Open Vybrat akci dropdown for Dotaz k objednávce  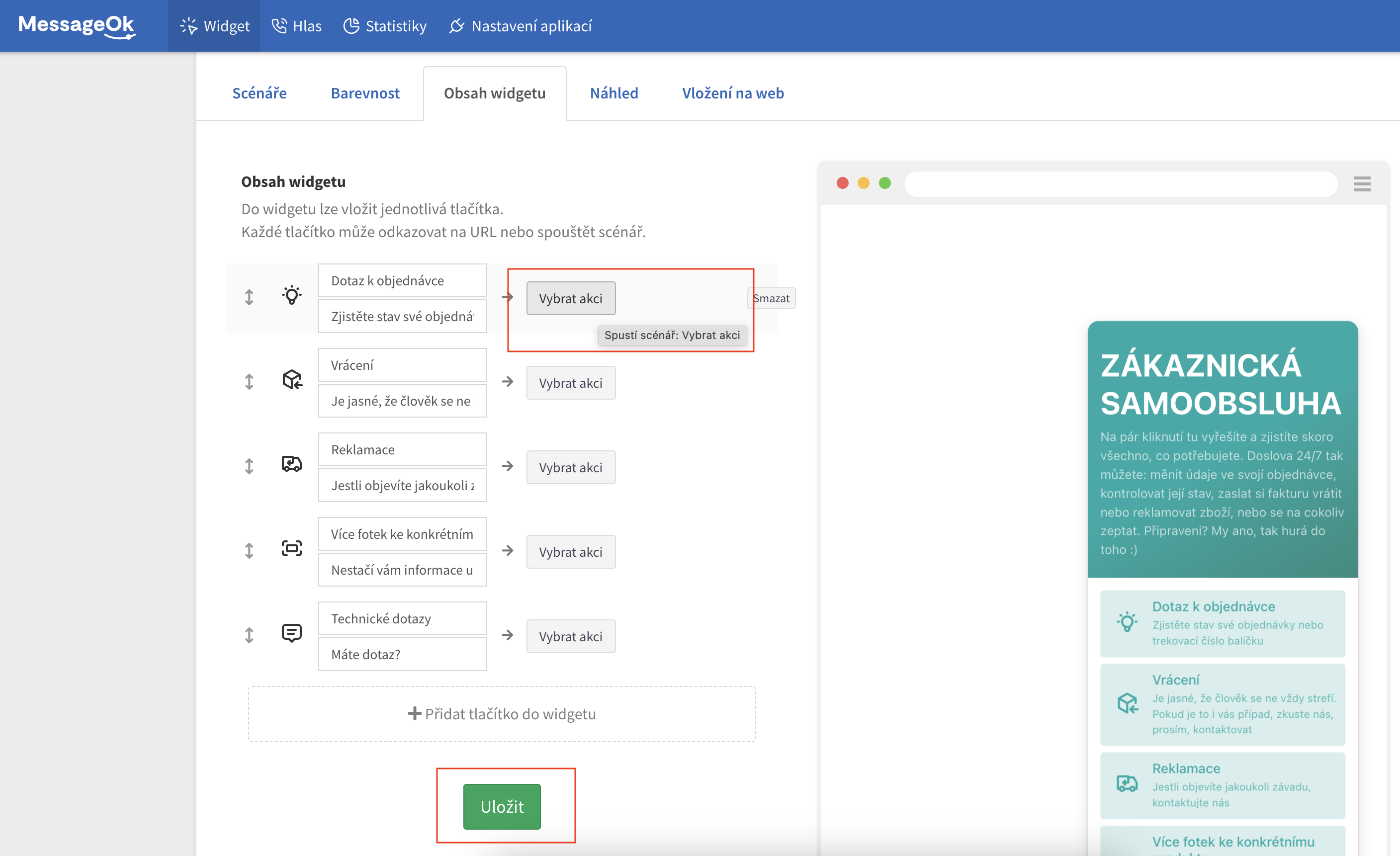[570, 299]
